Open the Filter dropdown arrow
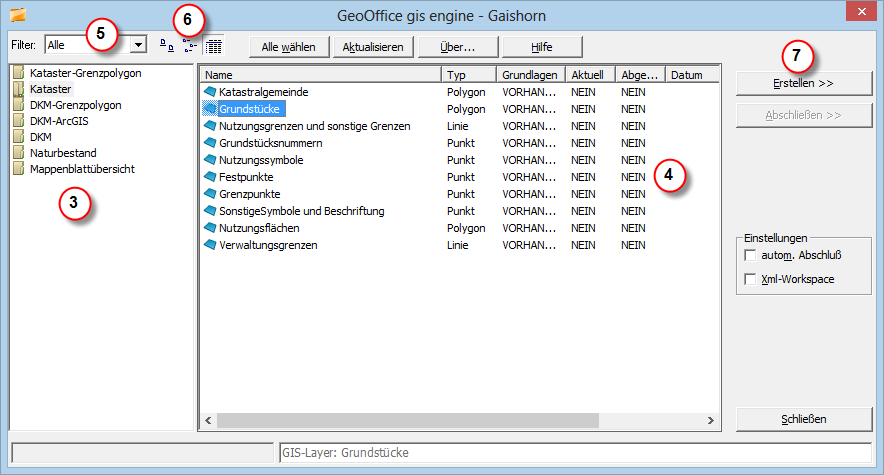This screenshot has width=884, height=475. pyautogui.click(x=138, y=45)
